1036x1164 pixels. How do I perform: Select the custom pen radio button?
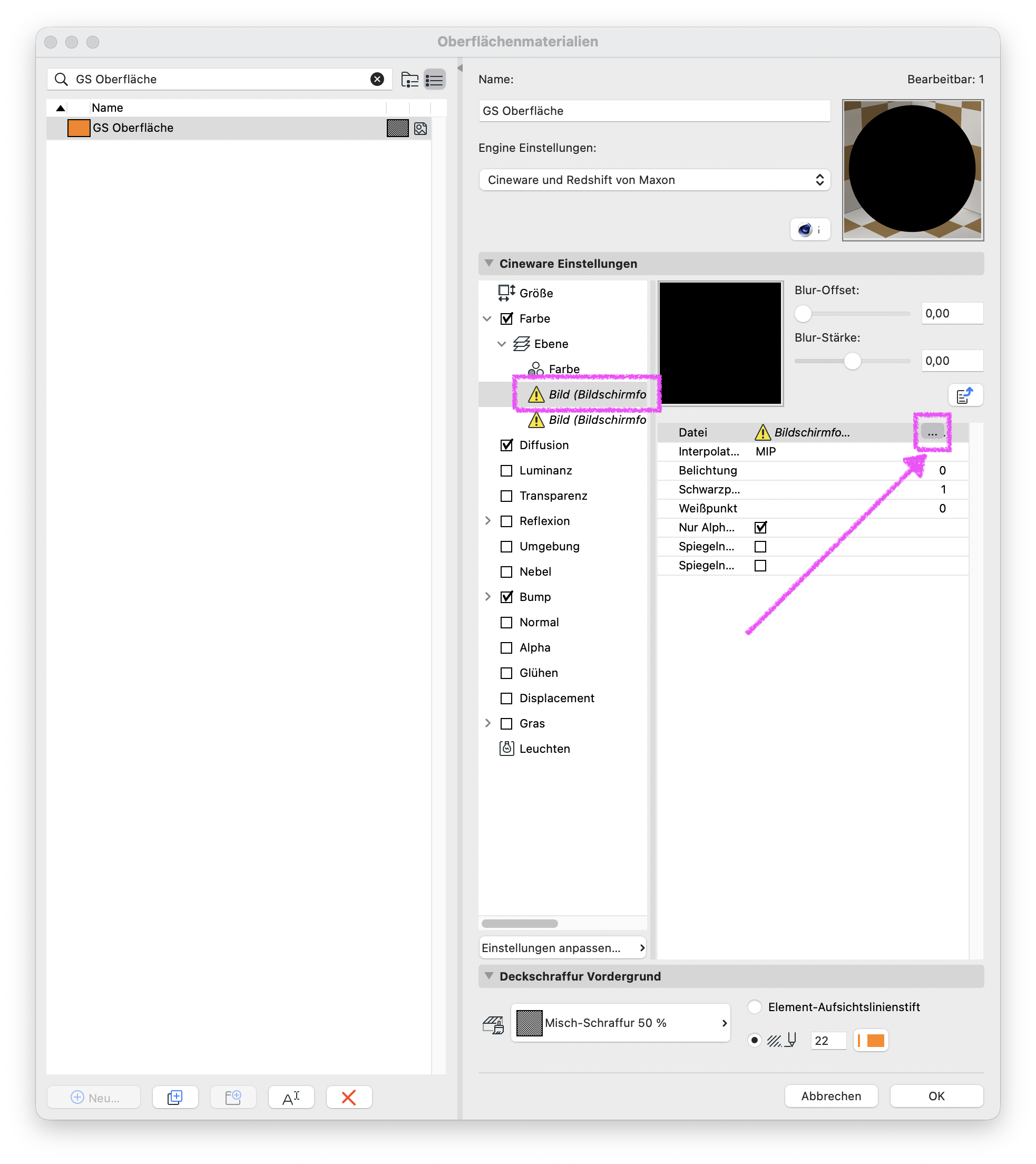coord(754,1040)
